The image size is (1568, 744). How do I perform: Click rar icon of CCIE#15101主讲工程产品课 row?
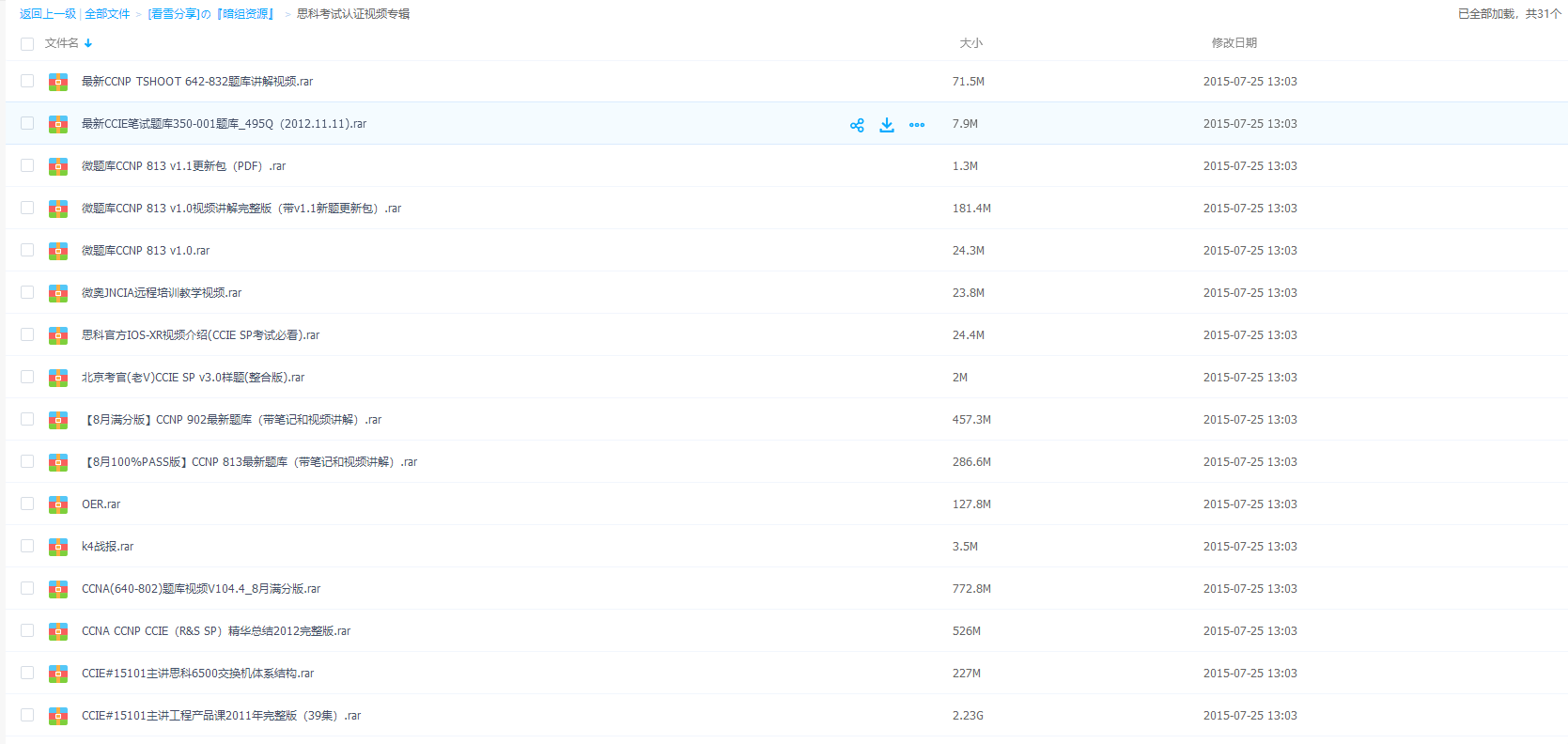point(58,716)
